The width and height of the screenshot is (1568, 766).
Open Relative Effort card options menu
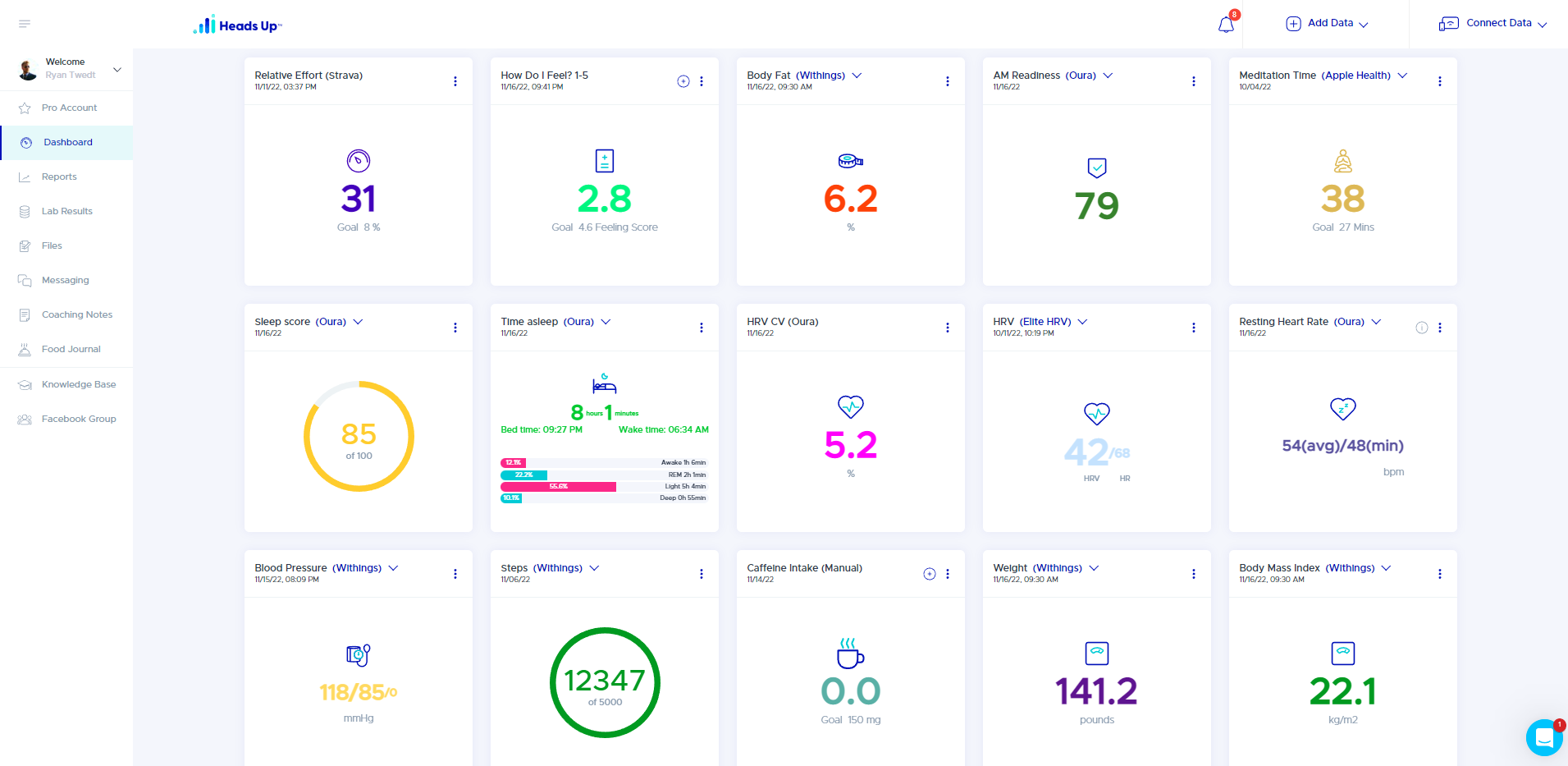coord(455,81)
